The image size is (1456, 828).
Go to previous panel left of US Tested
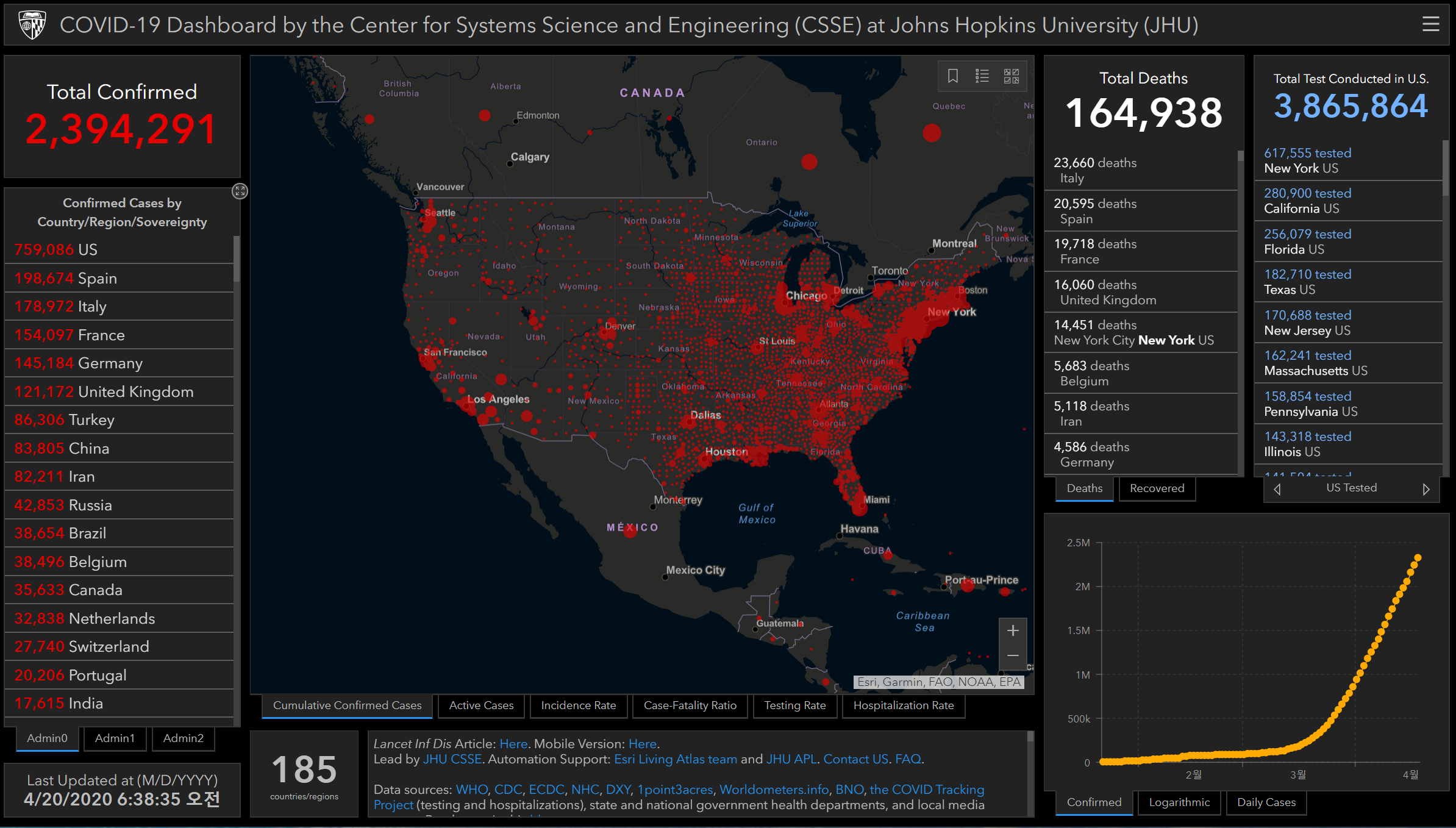[1277, 489]
